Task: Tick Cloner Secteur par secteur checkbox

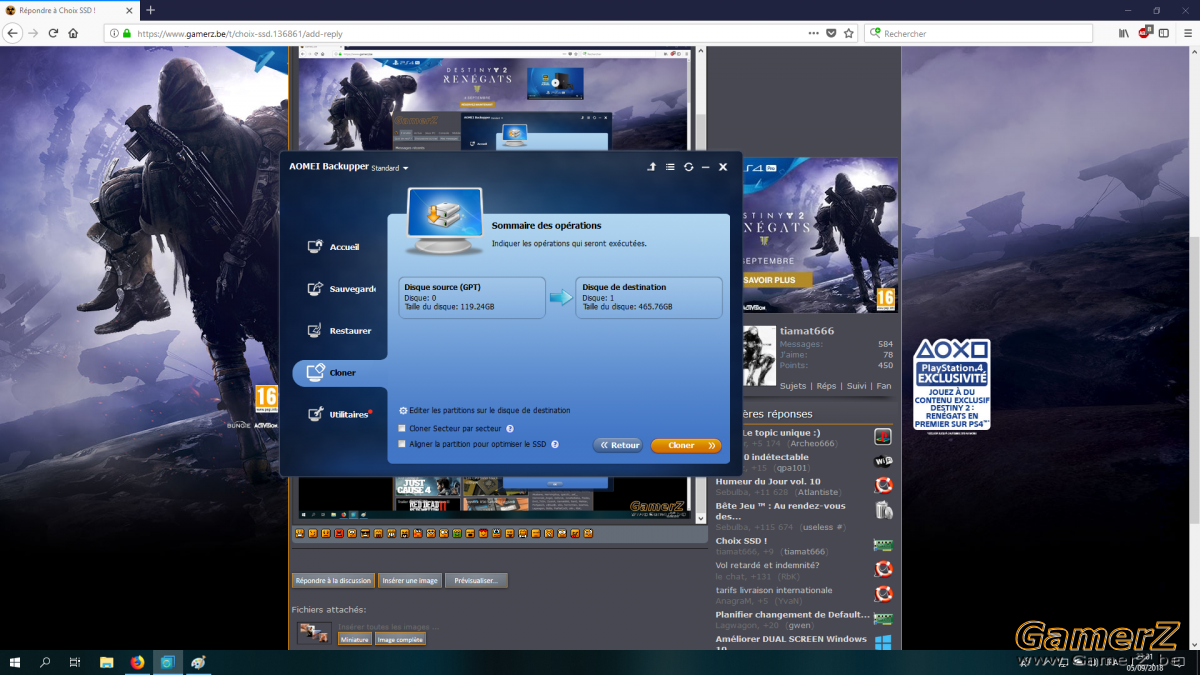Action: click(x=402, y=428)
